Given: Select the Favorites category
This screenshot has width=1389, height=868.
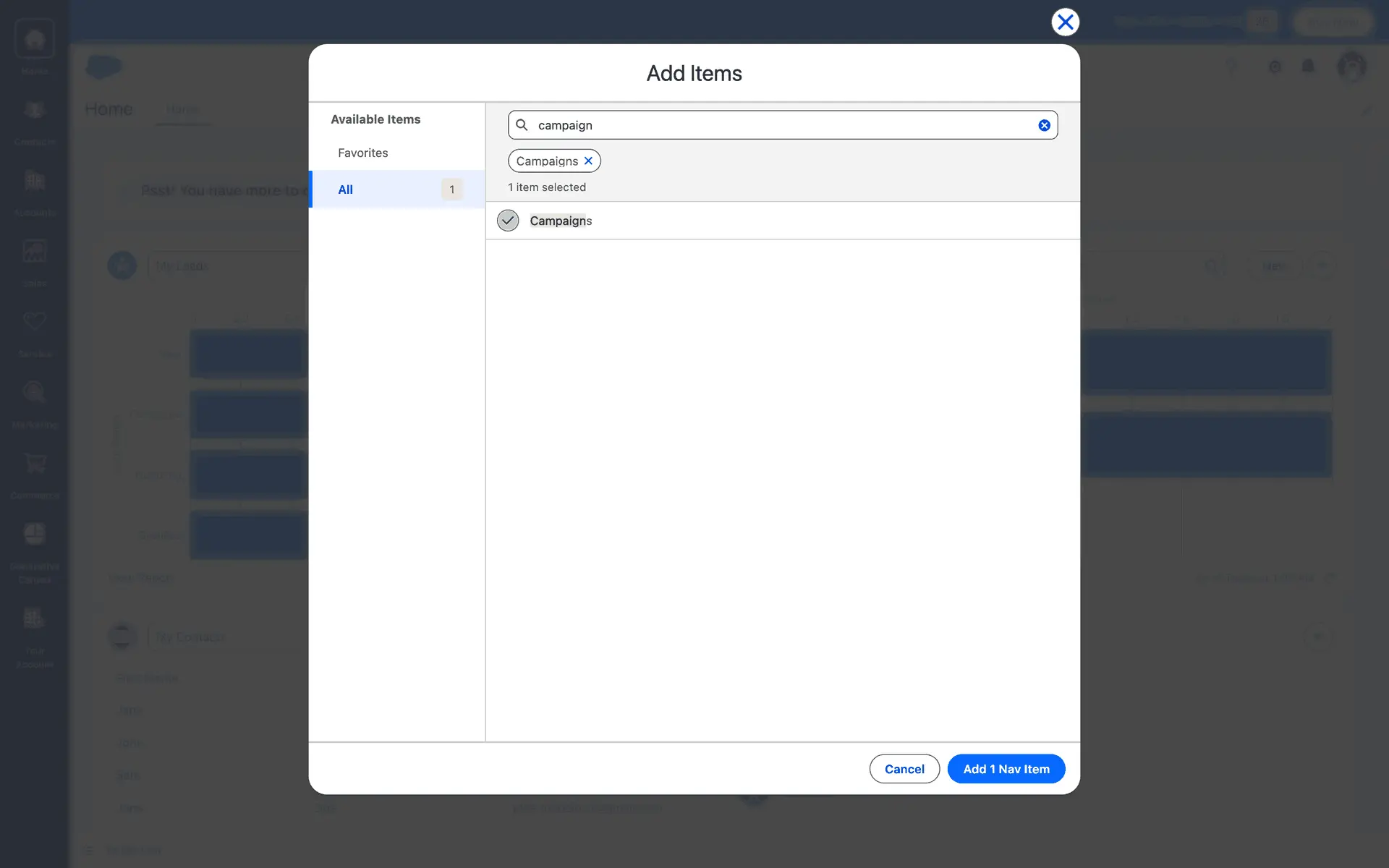Looking at the screenshot, I should (x=363, y=153).
